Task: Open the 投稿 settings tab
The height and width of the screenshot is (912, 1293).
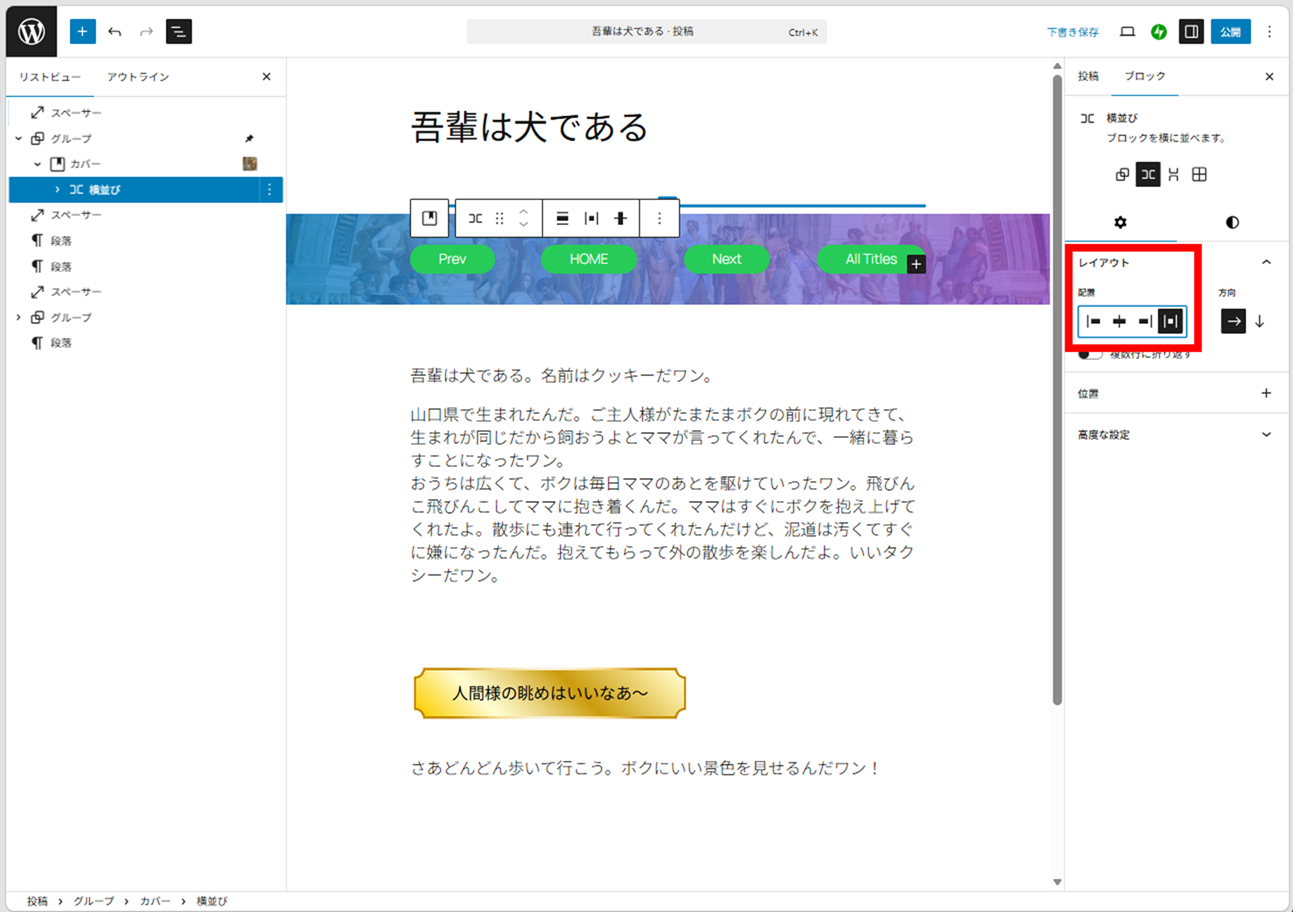Action: [1088, 77]
